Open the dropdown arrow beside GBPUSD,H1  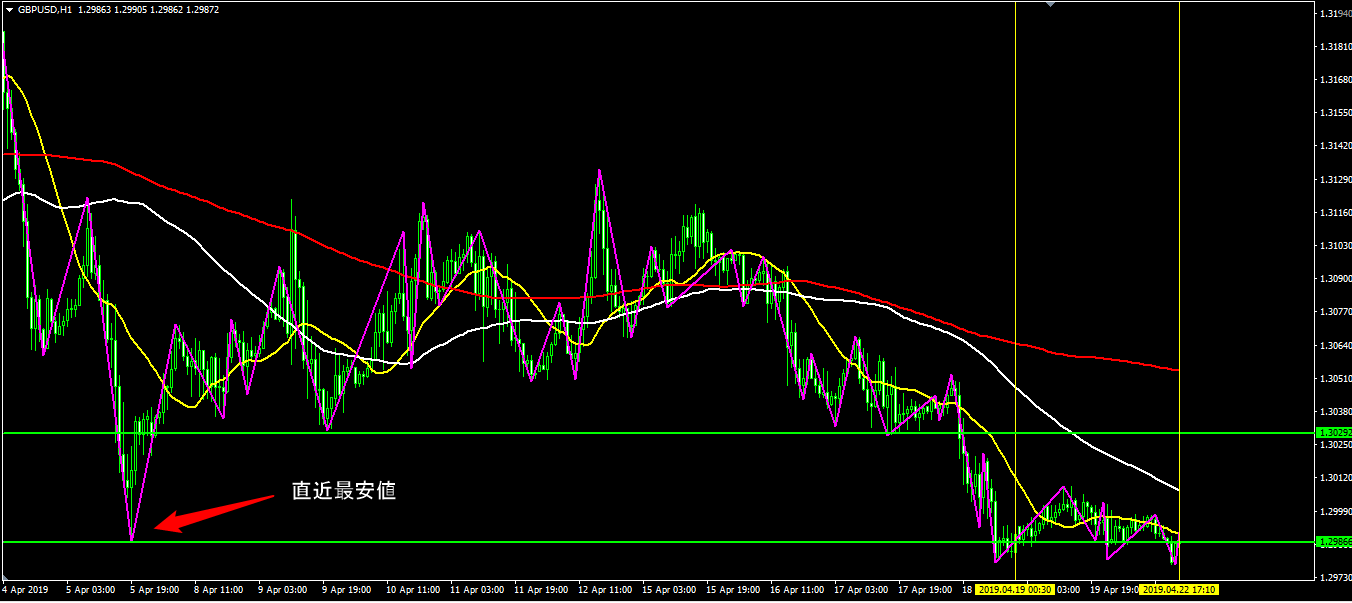[x=9, y=9]
